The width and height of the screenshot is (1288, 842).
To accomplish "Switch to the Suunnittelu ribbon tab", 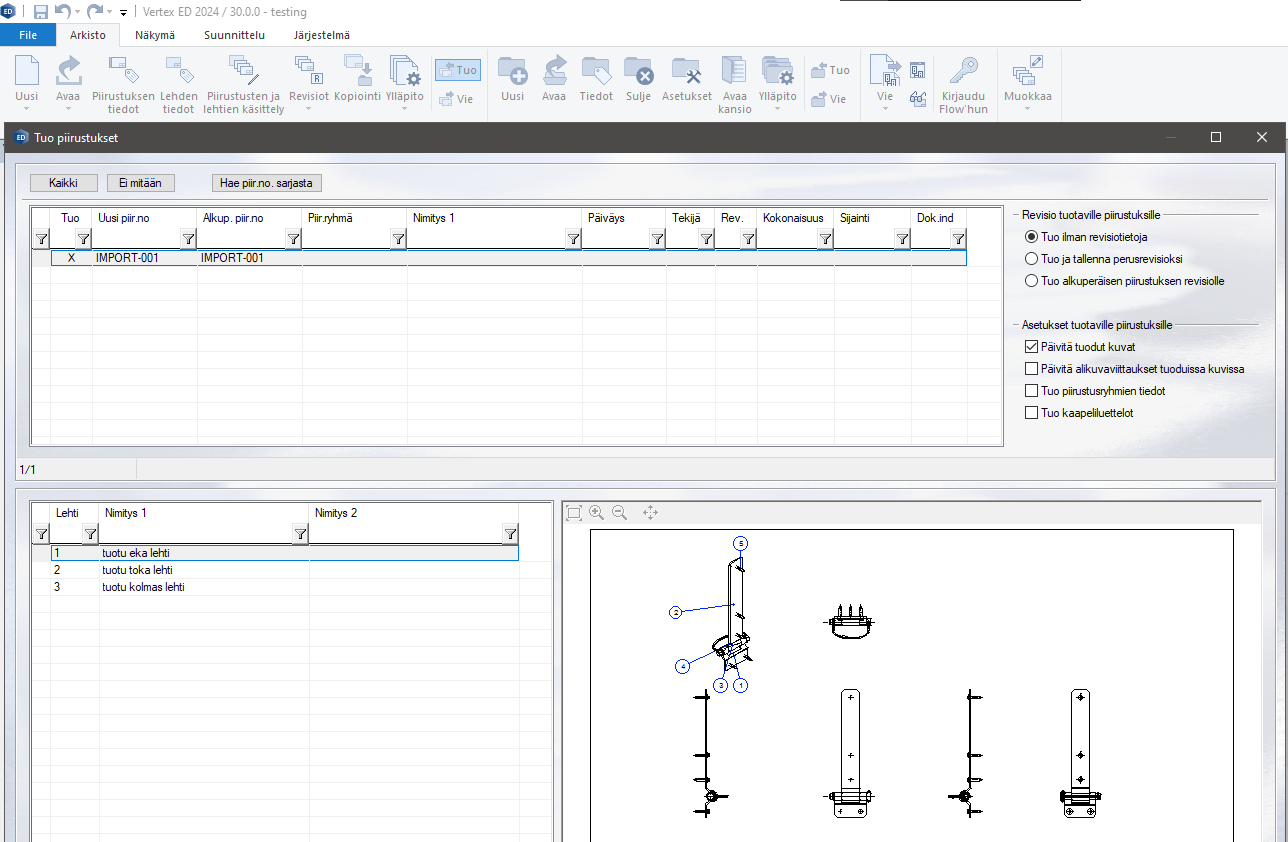I will coord(234,35).
